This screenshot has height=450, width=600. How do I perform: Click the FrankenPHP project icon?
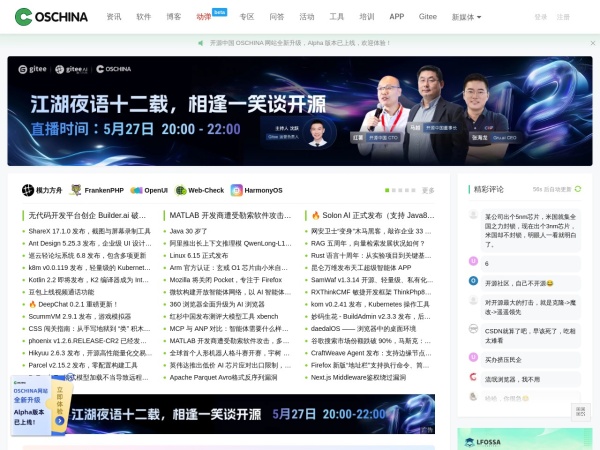point(75,190)
